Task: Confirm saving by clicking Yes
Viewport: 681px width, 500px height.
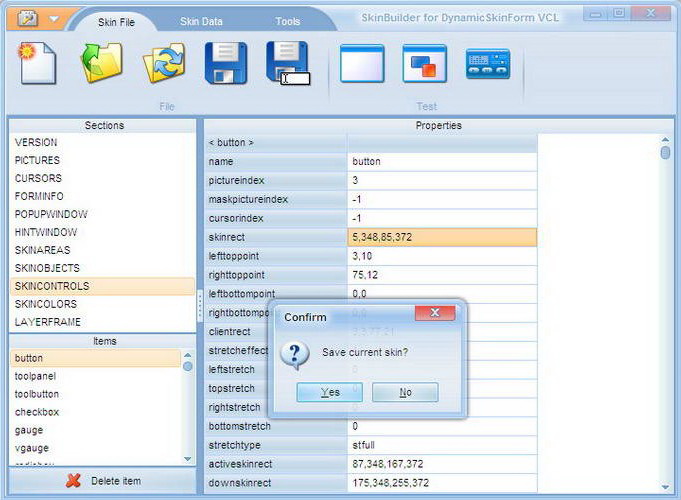Action: tap(330, 392)
